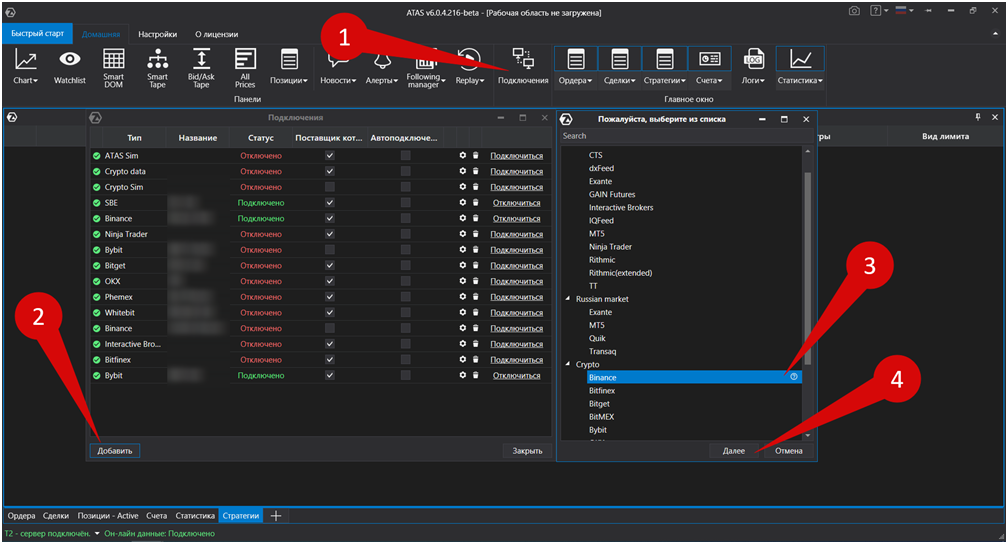The image size is (1008, 544).
Task: Toggle auto-connect checkbox for Ninja Trader
Action: (405, 234)
